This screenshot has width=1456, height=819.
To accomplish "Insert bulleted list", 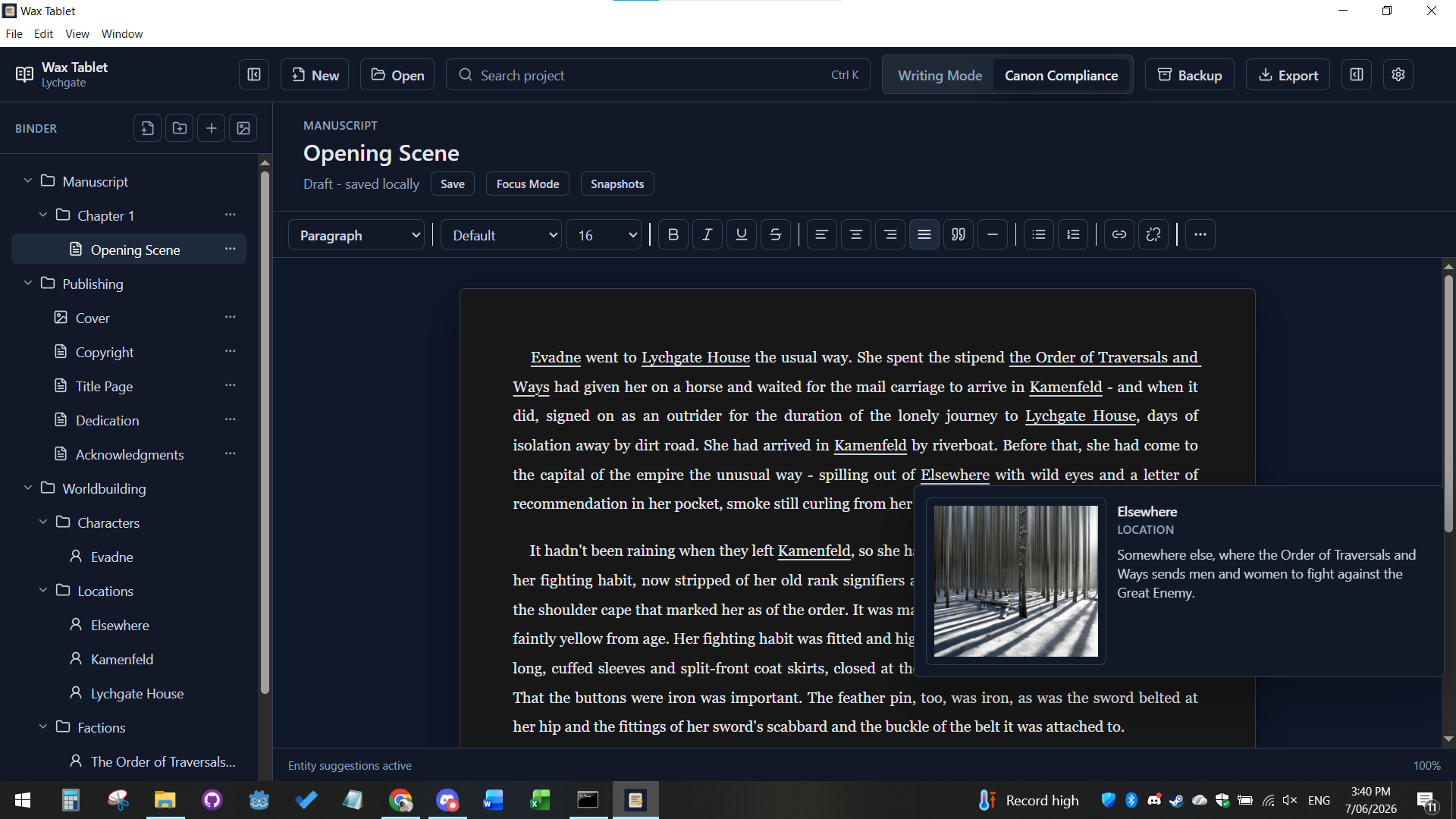I will (x=1039, y=234).
